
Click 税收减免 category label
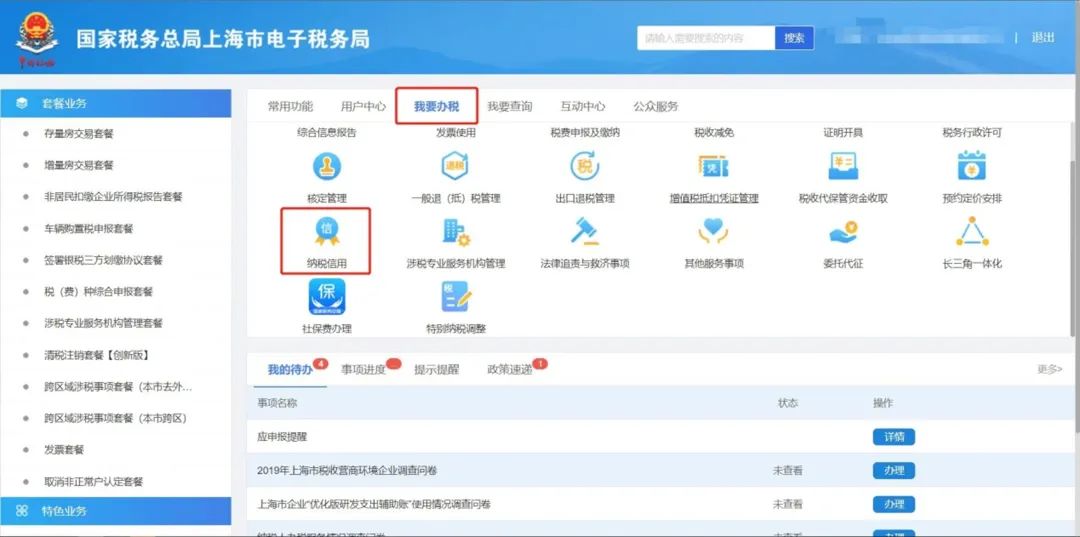point(714,132)
